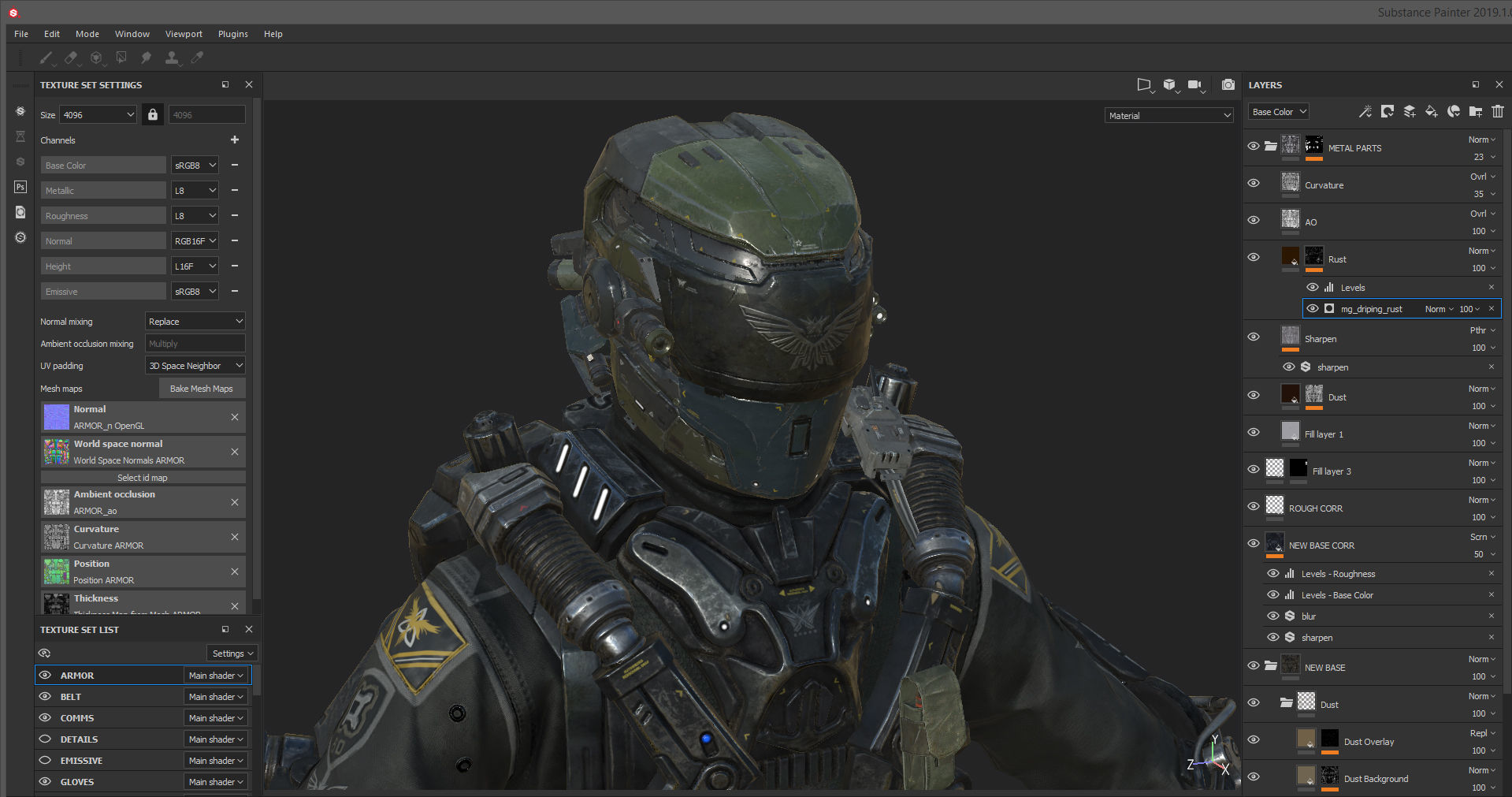This screenshot has width=1512, height=797.
Task: Click the Fill layer 3 black mask thumbnail
Action: pos(1298,468)
